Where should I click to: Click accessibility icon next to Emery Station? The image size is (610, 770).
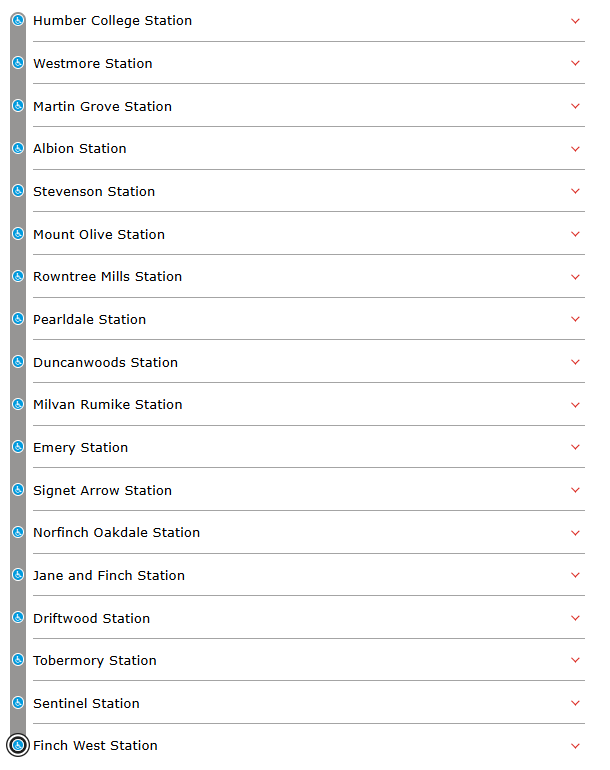click(18, 447)
